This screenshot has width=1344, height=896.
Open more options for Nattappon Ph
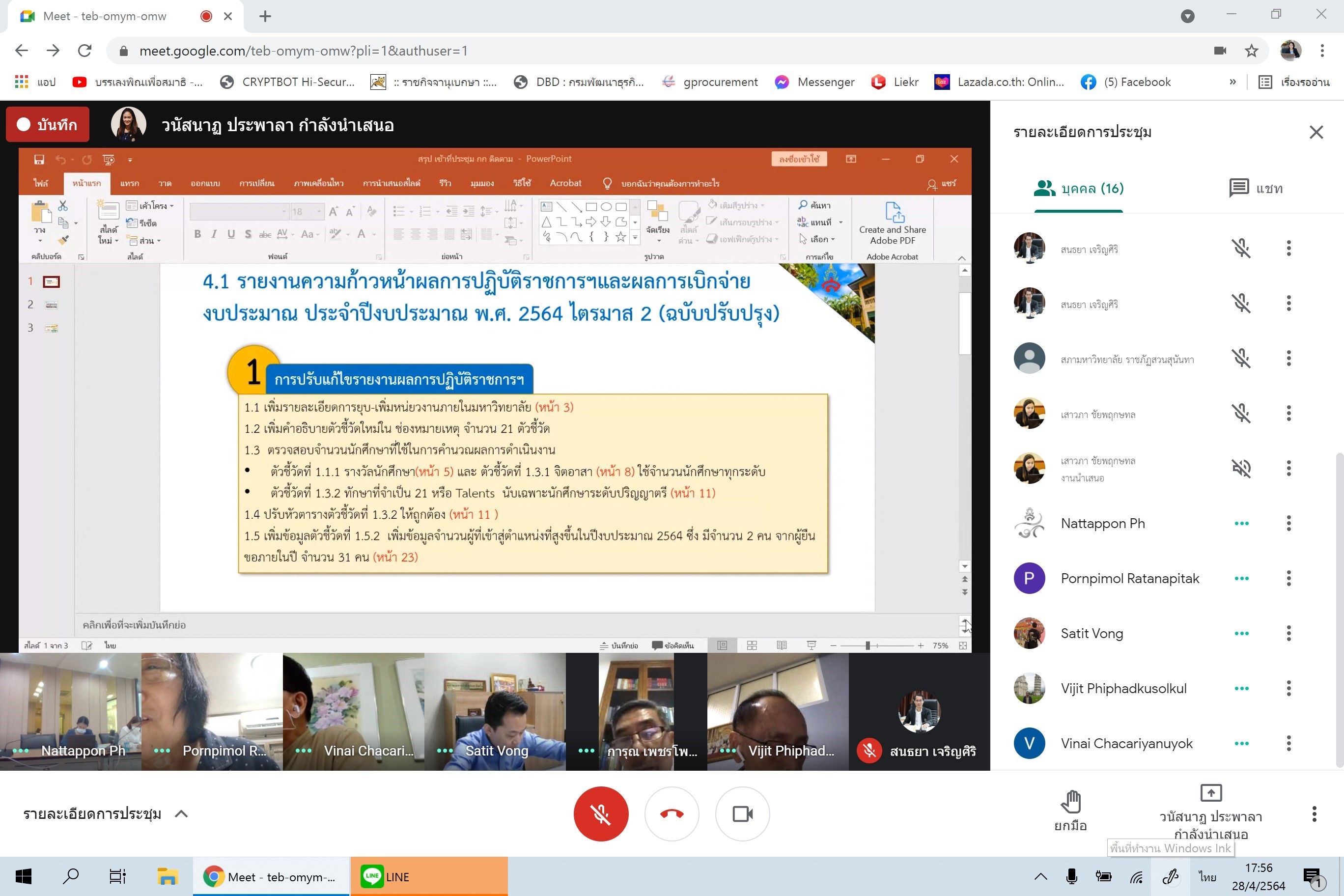1288,524
